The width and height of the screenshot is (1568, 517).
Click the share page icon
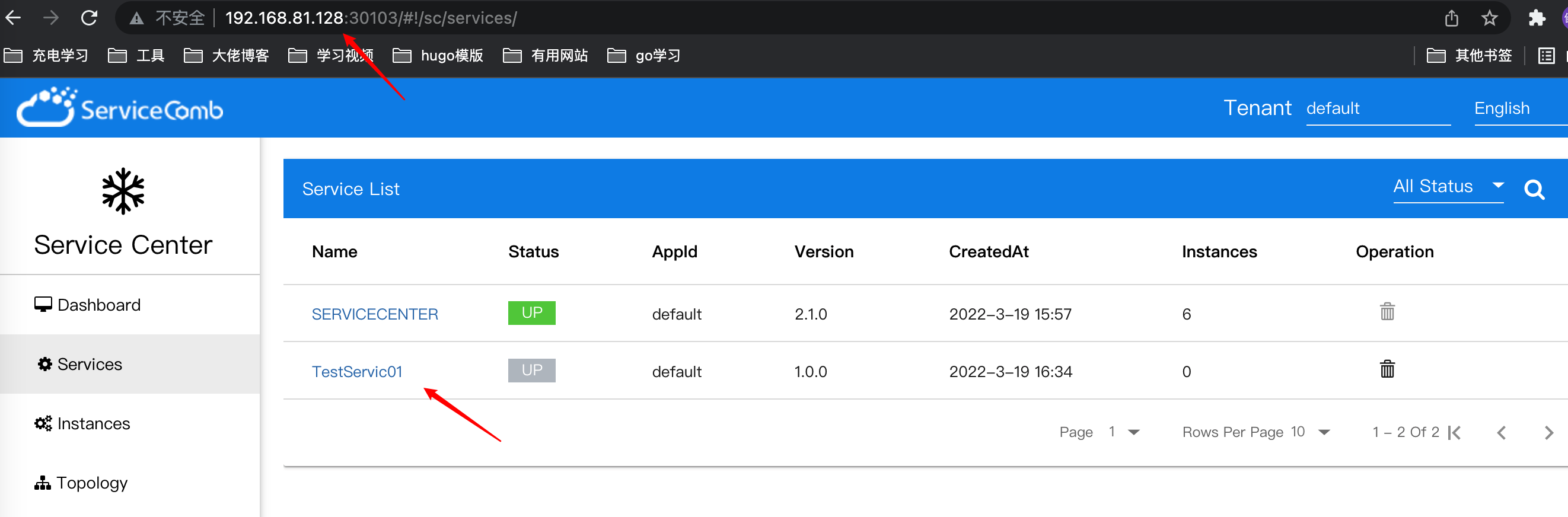tap(1452, 18)
